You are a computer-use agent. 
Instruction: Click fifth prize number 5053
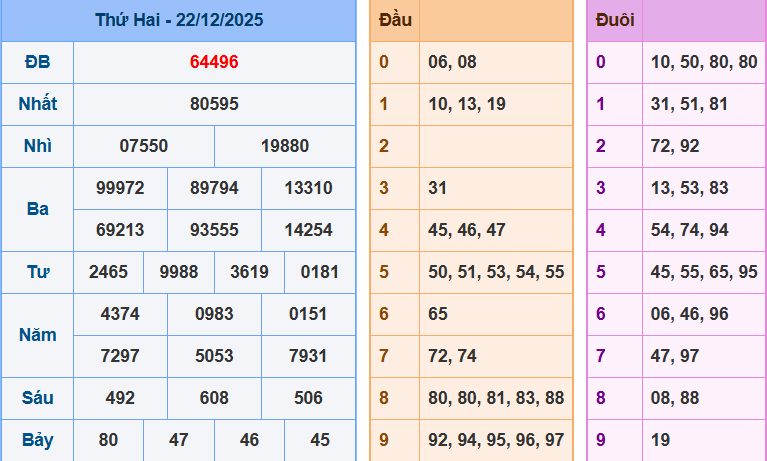click(x=214, y=356)
